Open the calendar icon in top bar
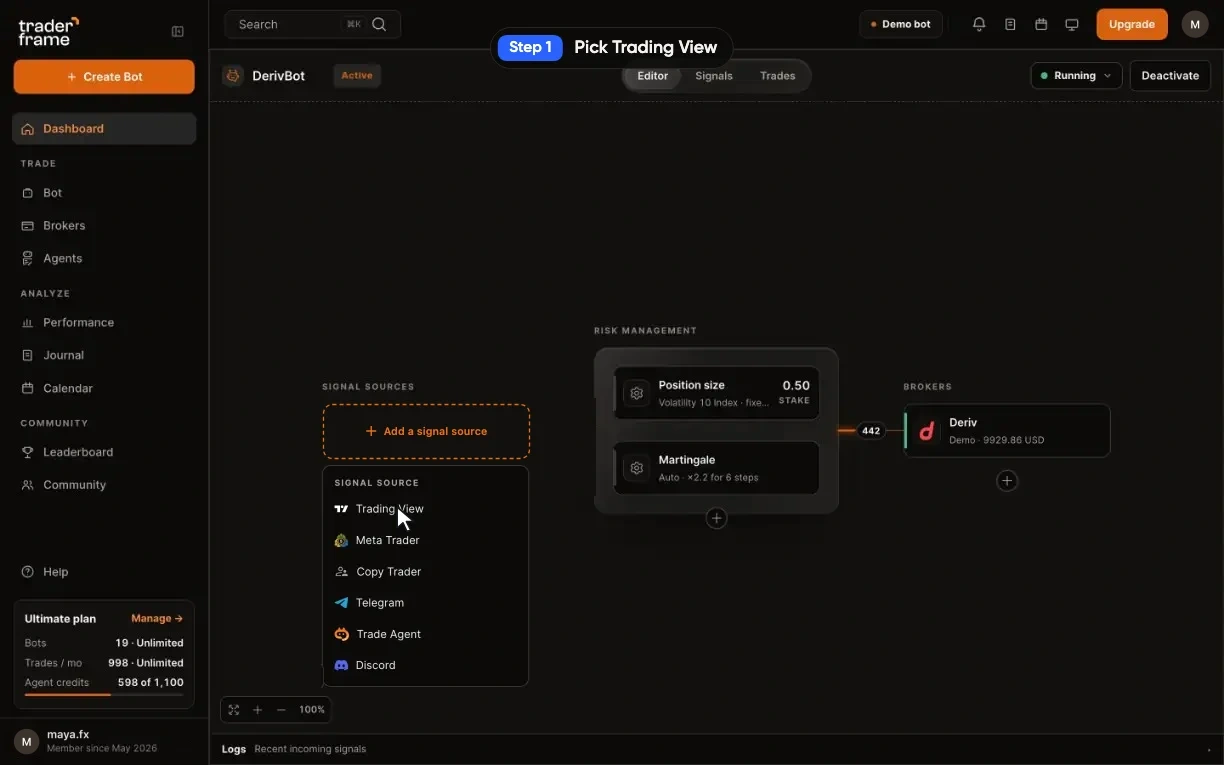The width and height of the screenshot is (1224, 765). (1041, 24)
